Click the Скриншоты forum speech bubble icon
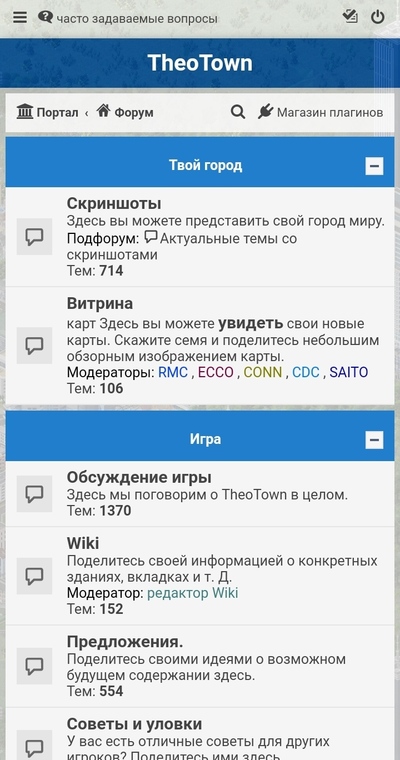 pyautogui.click(x=34, y=237)
